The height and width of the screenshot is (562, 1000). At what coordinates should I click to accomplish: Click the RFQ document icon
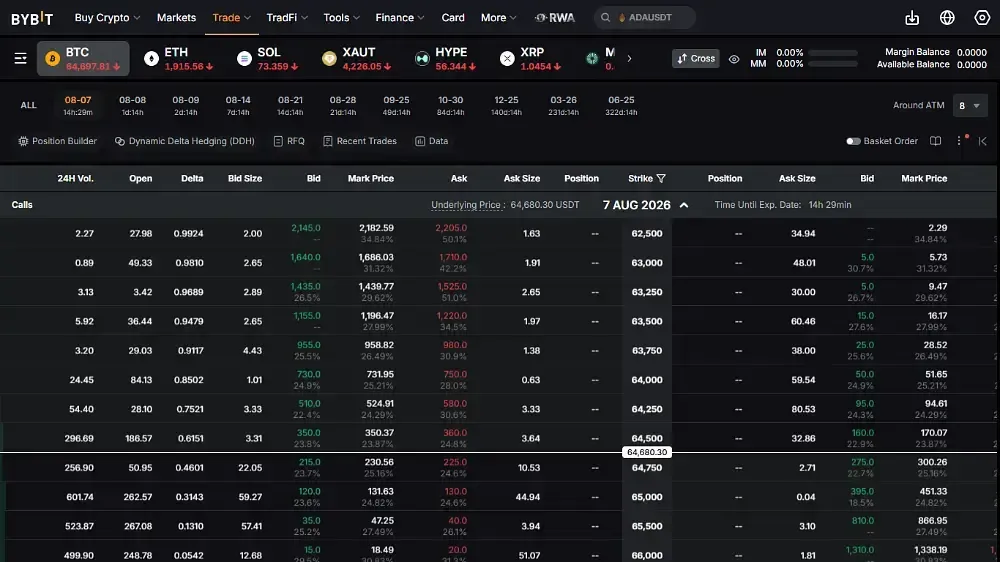pos(278,141)
